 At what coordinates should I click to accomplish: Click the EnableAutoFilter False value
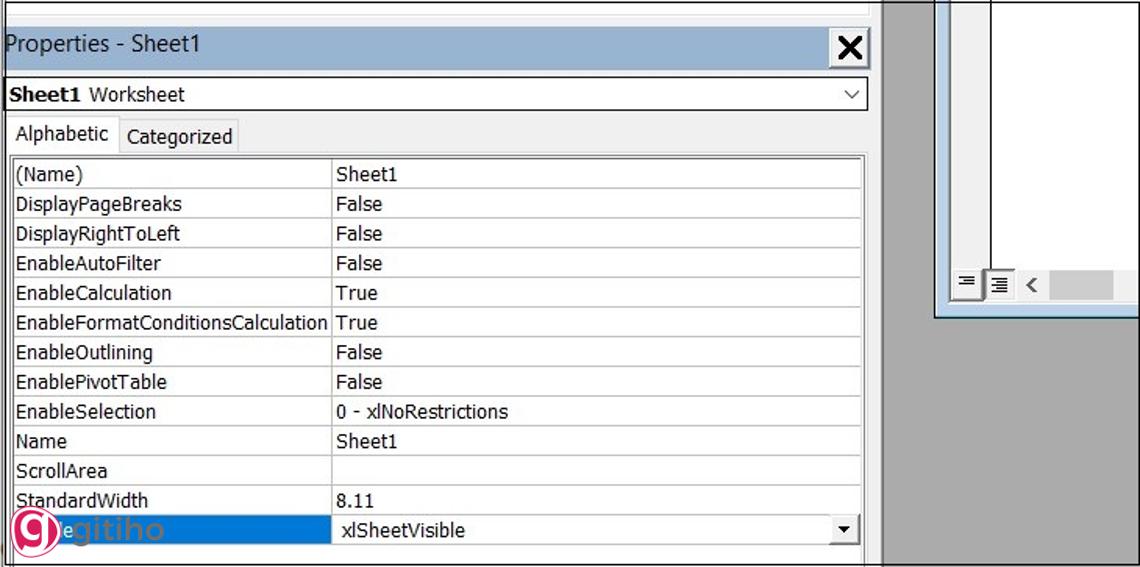pos(595,263)
